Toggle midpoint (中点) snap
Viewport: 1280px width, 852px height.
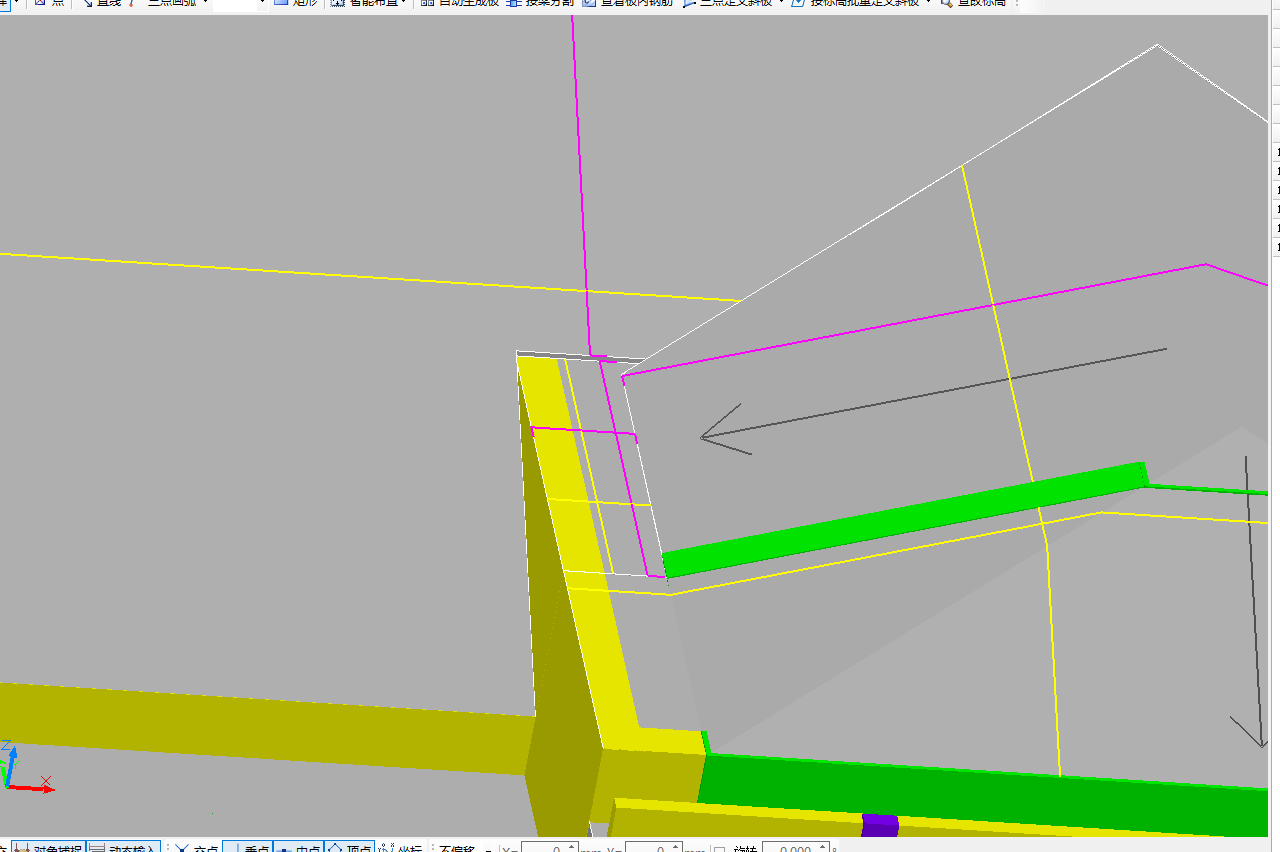tap(298, 847)
